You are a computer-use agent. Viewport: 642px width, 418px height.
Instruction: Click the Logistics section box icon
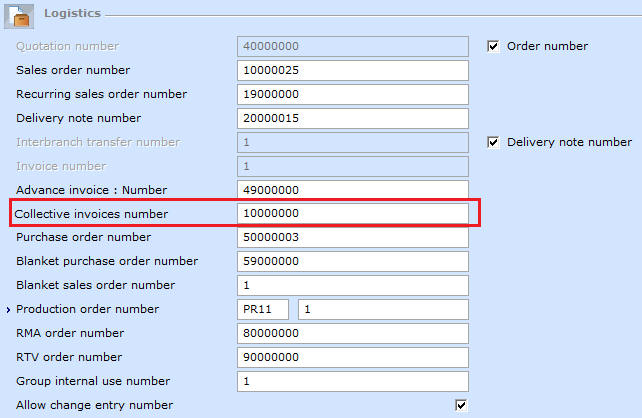point(19,16)
